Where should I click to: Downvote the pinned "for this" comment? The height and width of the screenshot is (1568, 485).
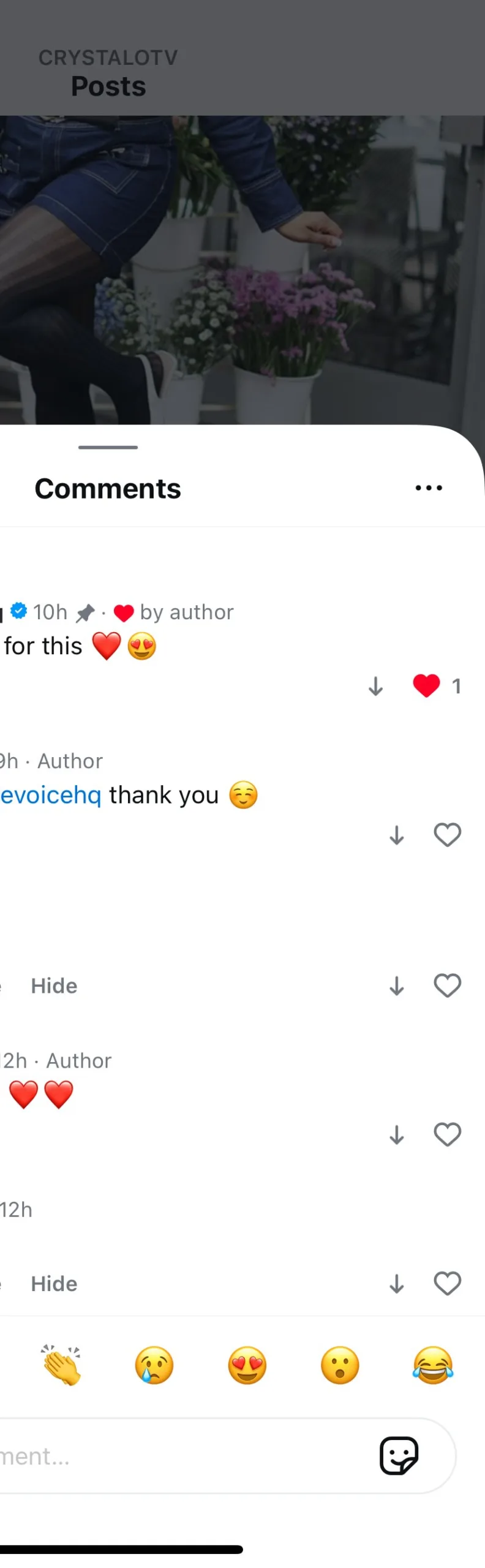click(x=376, y=686)
